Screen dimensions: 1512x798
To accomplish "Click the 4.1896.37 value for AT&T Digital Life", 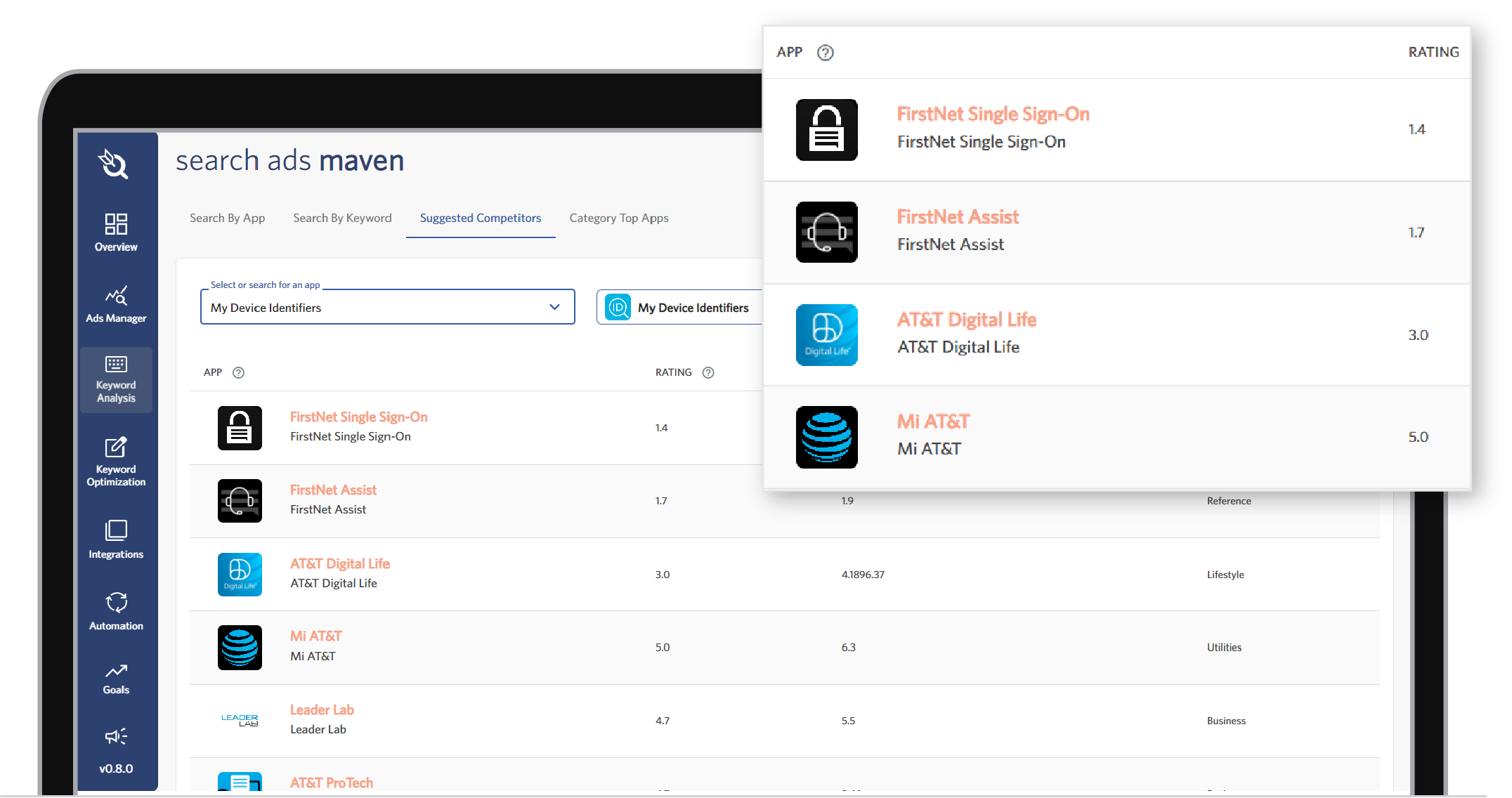I will tap(863, 575).
